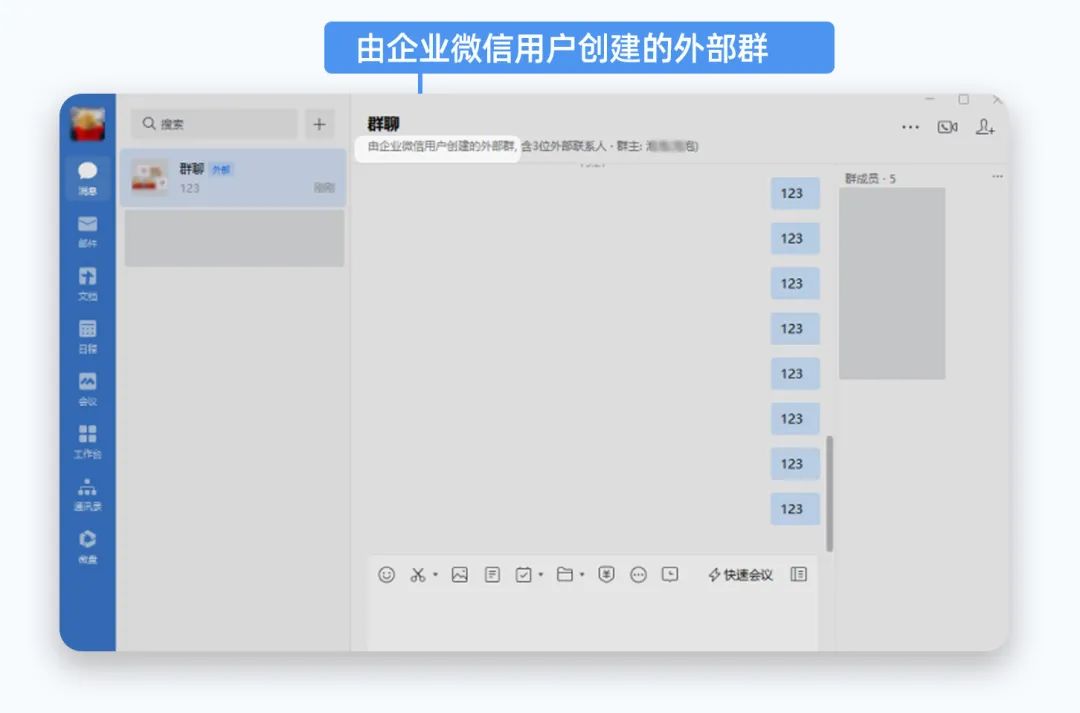Screen dimensions: 1080x713
Task: Open the Contacts (通讯录) sidebar icon
Action: tap(87, 494)
